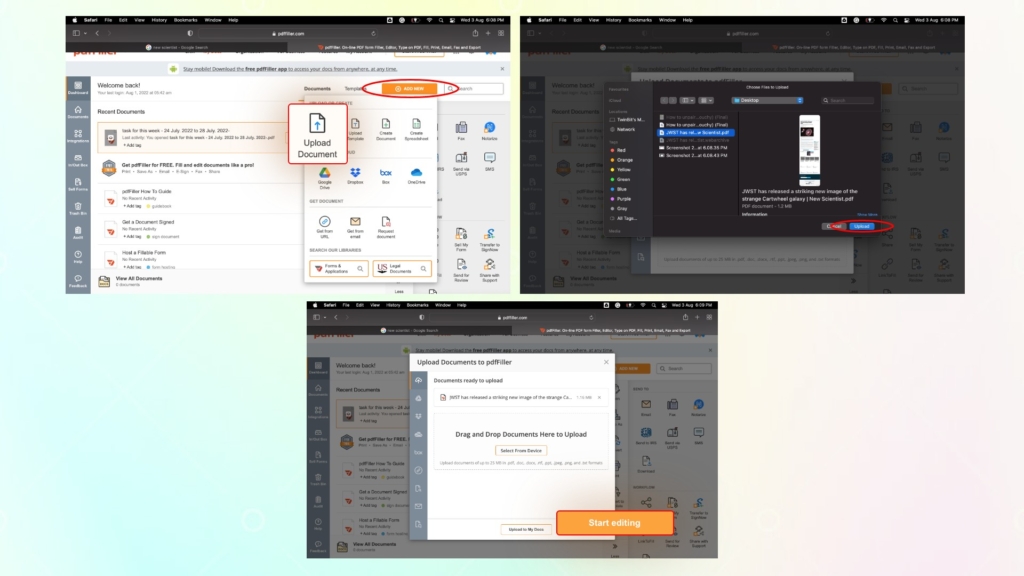The height and width of the screenshot is (576, 1024).
Task: Open Integrations in the ADD NEW screenshot sidebar
Action: (x=78, y=136)
